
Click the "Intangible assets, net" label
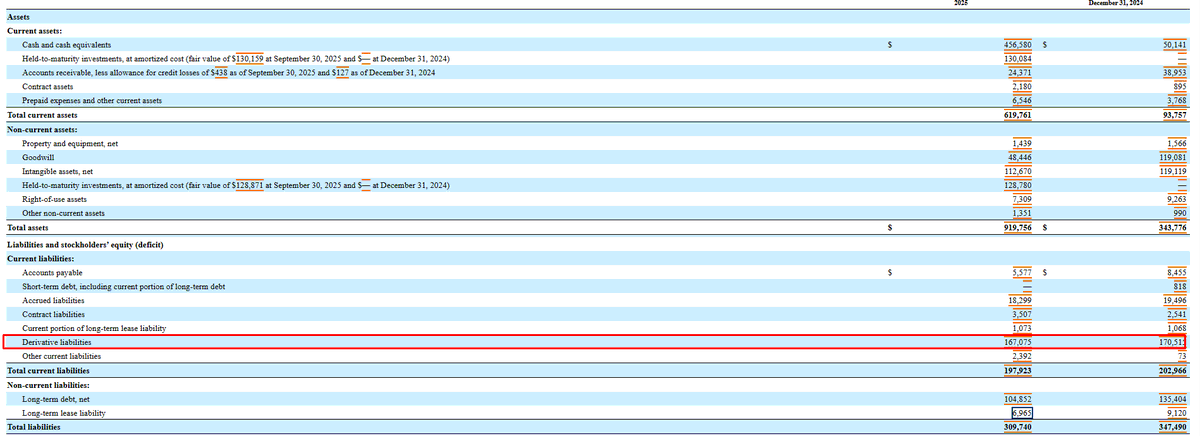tap(60, 172)
